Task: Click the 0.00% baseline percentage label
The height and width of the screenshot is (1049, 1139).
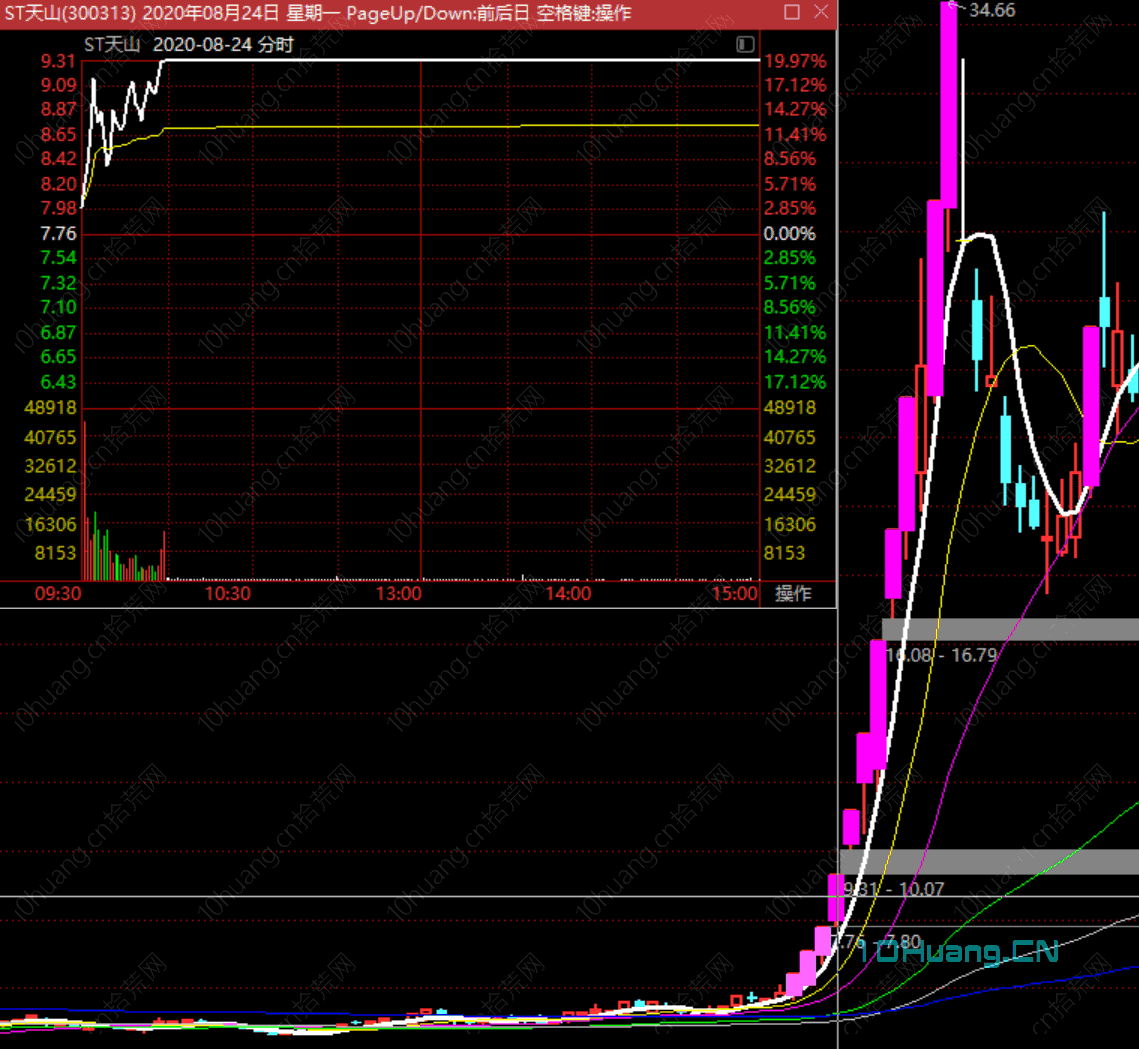Action: coord(790,234)
